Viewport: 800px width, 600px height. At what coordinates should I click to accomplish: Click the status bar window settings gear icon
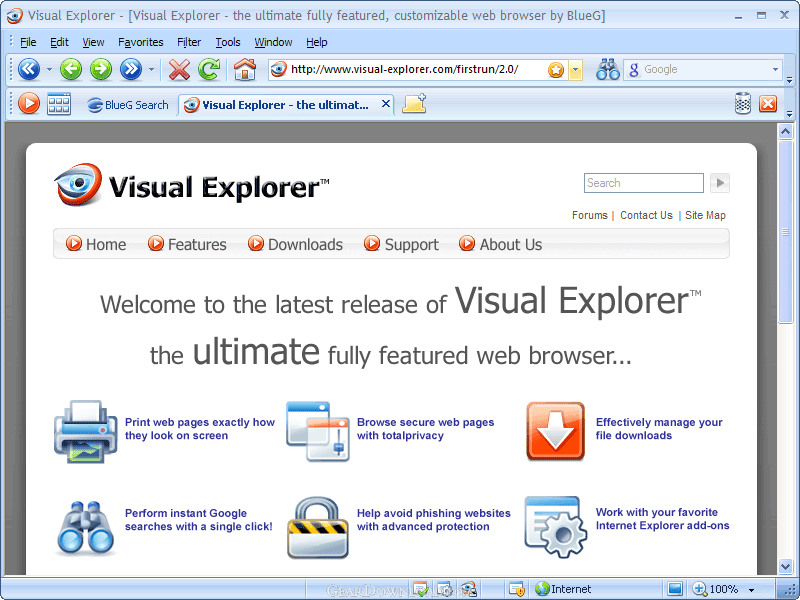click(444, 589)
